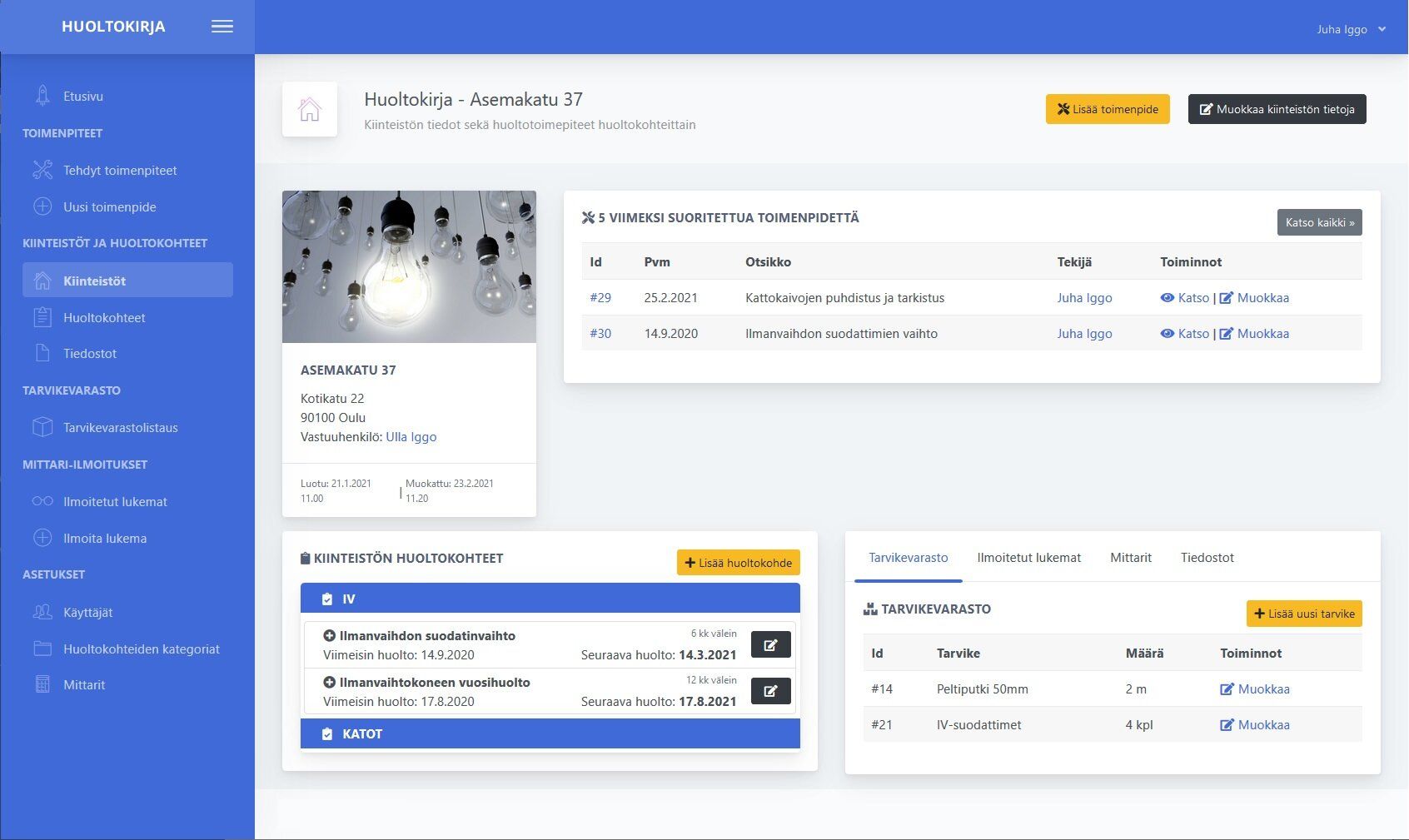The height and width of the screenshot is (840, 1409).
Task: Click the HUOLTOKIRJA logo text
Action: (x=113, y=27)
